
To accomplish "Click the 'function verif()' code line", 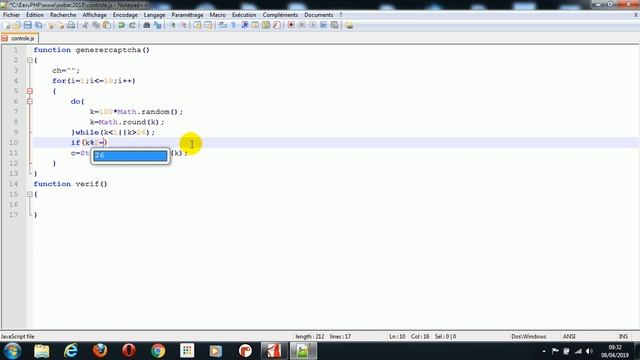I will (x=70, y=184).
